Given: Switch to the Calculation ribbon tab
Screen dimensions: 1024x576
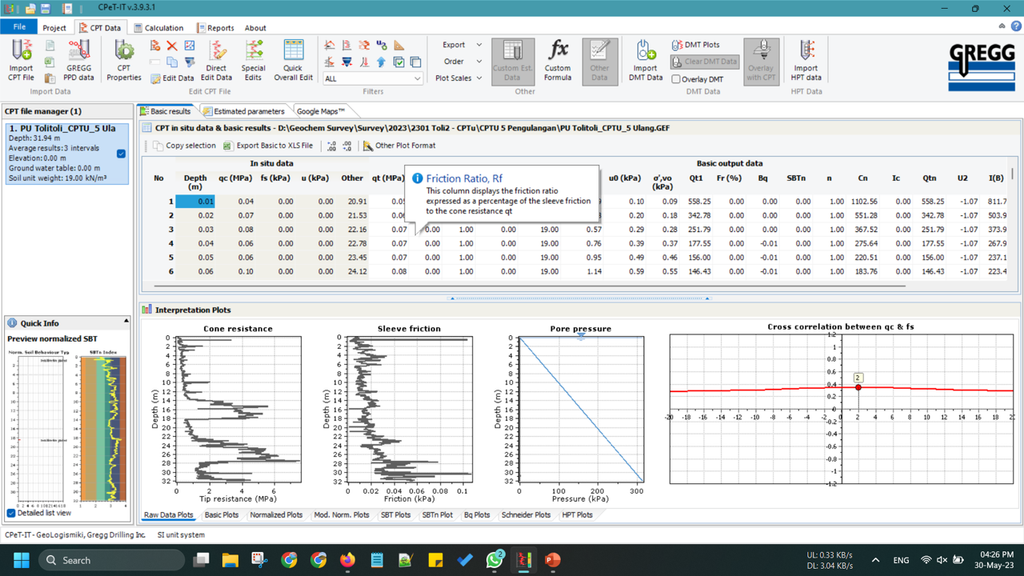Looking at the screenshot, I should pos(158,27).
